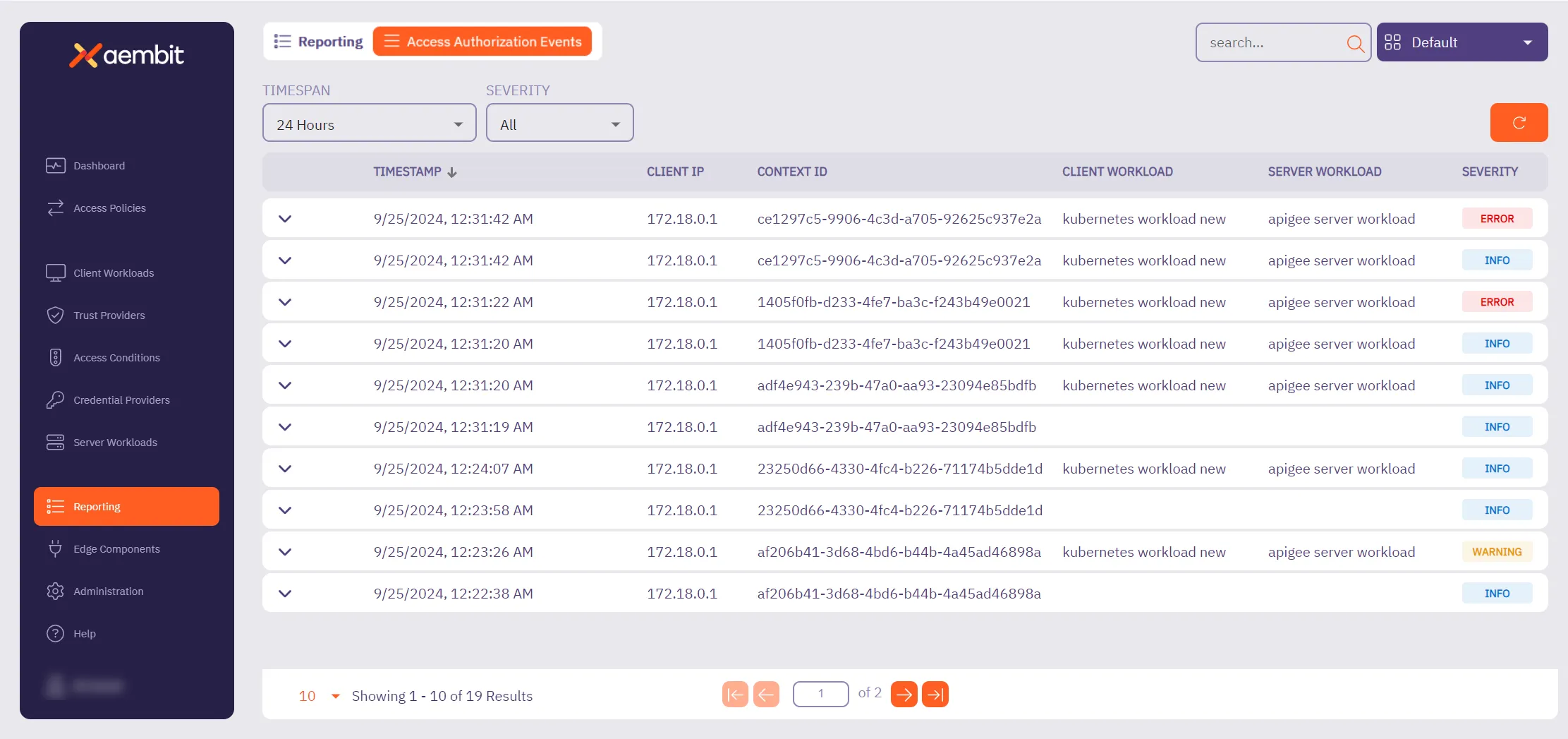Go to next page of results
This screenshot has width=1568, height=739.
tap(904, 695)
